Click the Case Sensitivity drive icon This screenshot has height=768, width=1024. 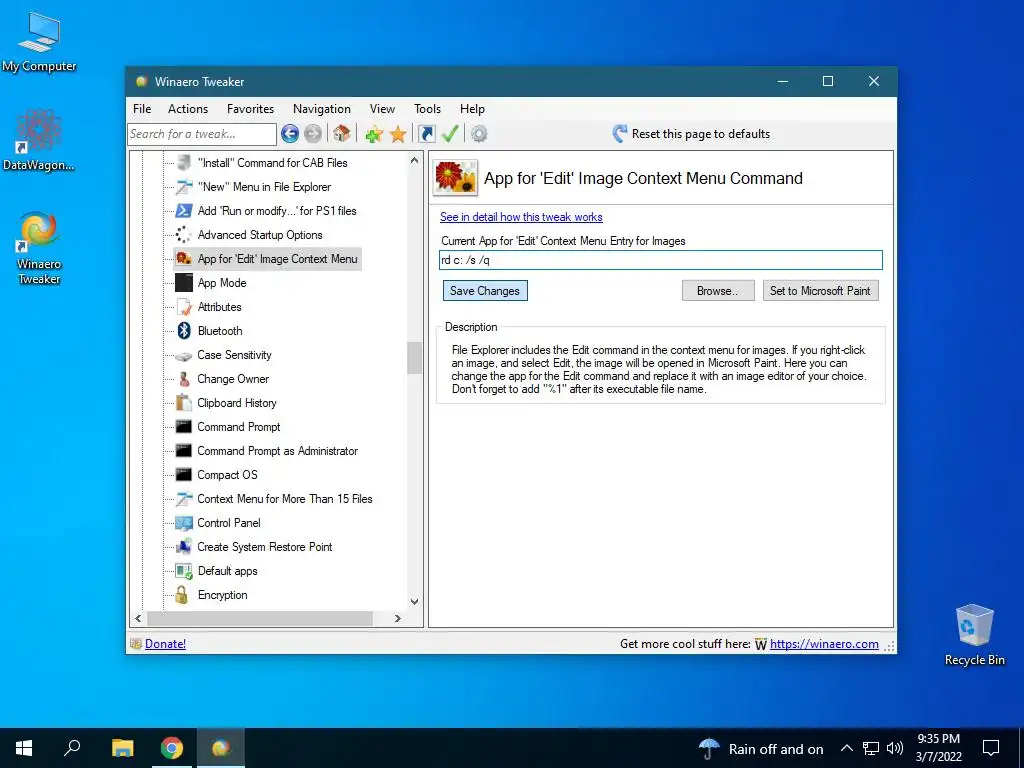pyautogui.click(x=184, y=356)
